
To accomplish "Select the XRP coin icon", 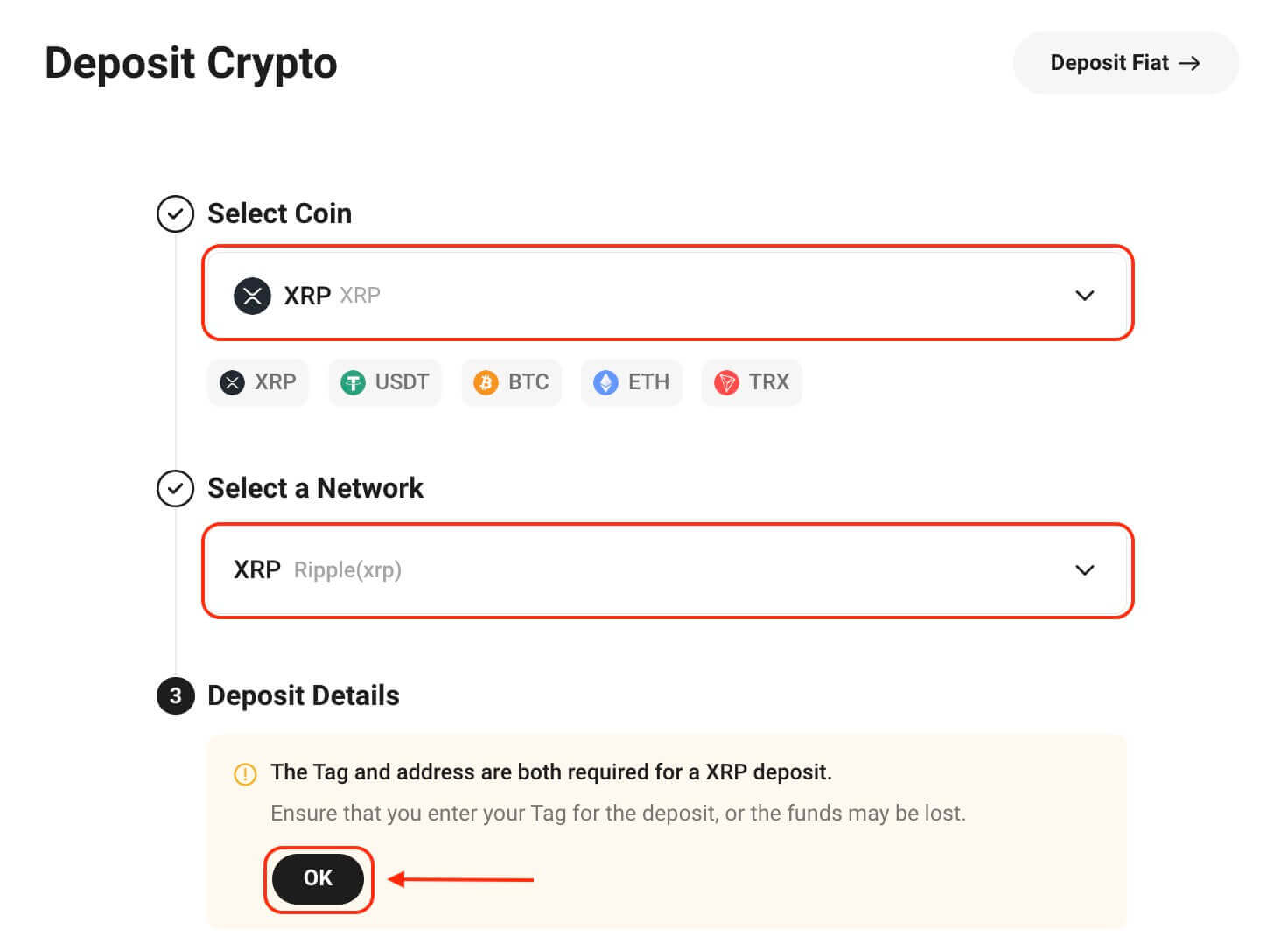I will (232, 382).
